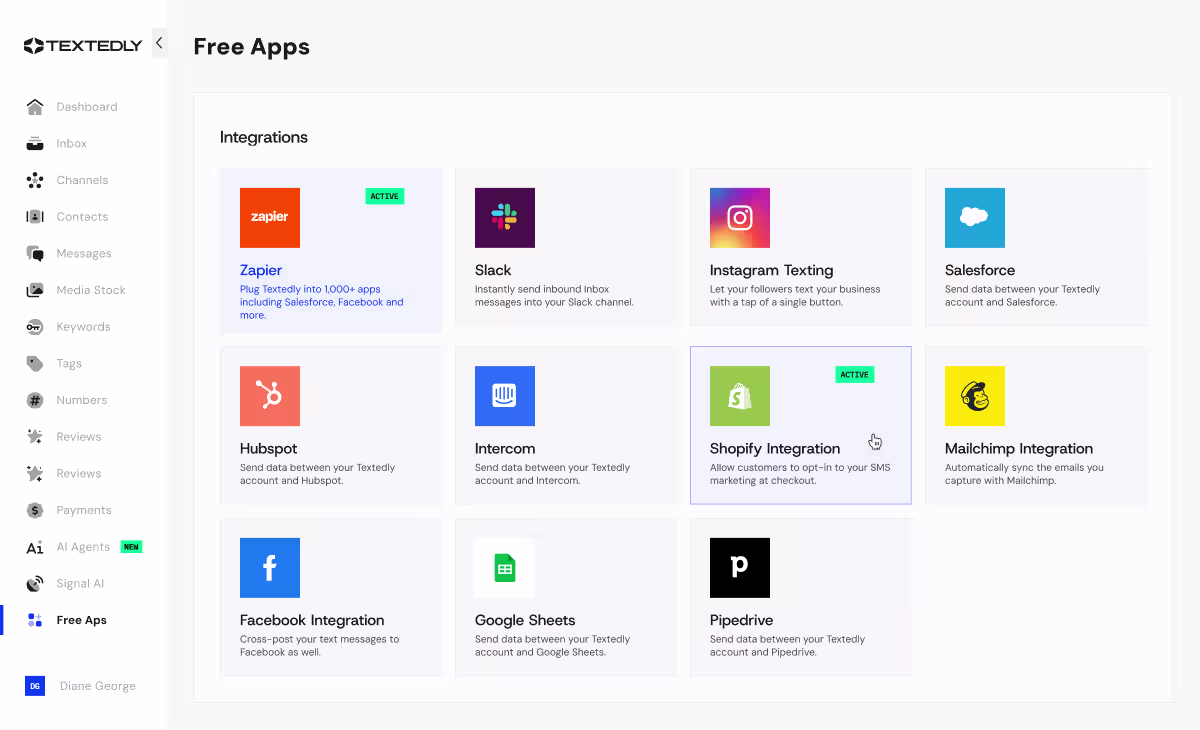
Task: Open the Keywords sidebar item
Action: pos(83,327)
